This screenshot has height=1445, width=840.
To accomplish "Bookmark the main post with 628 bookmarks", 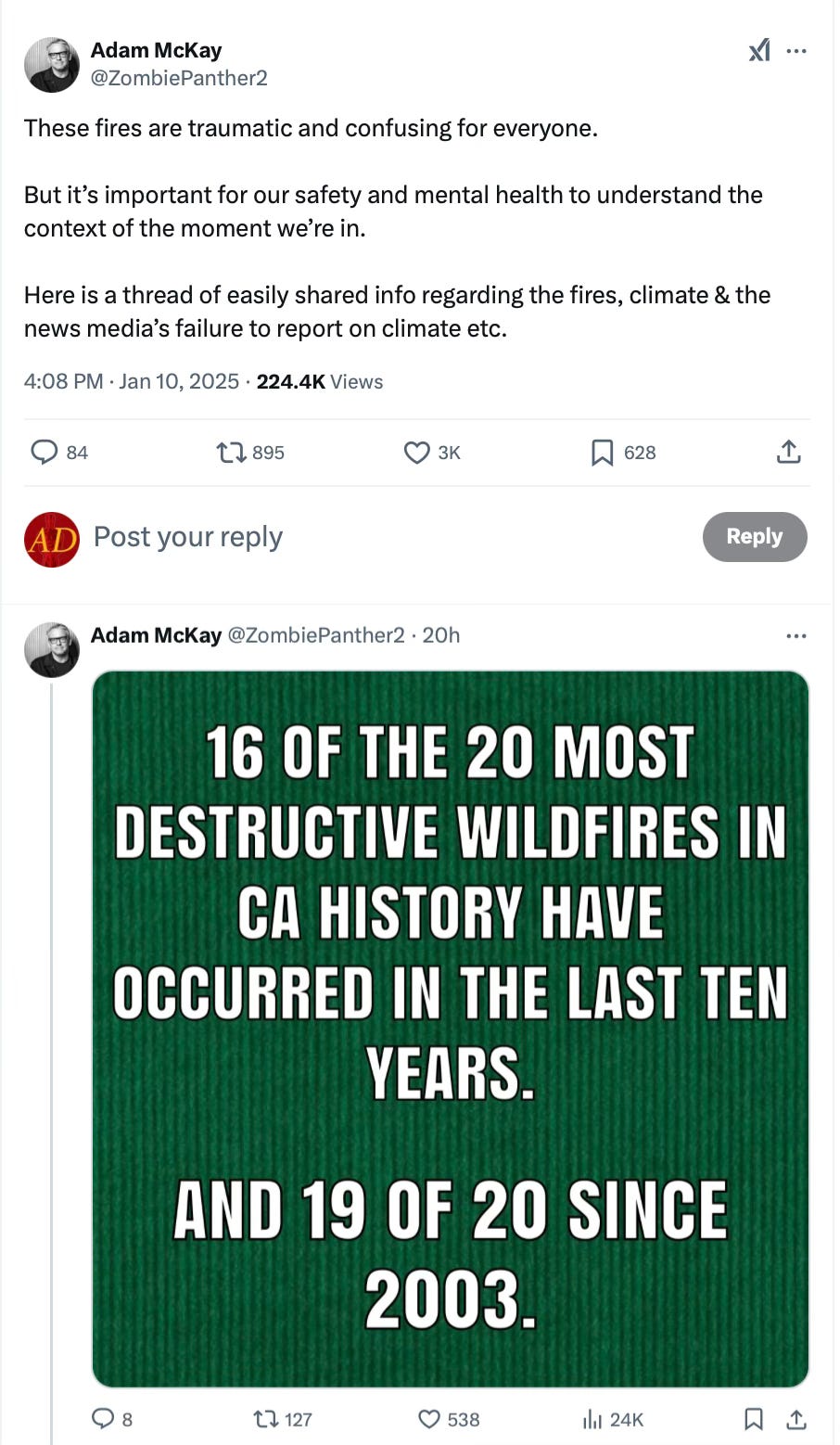I will (x=623, y=453).
